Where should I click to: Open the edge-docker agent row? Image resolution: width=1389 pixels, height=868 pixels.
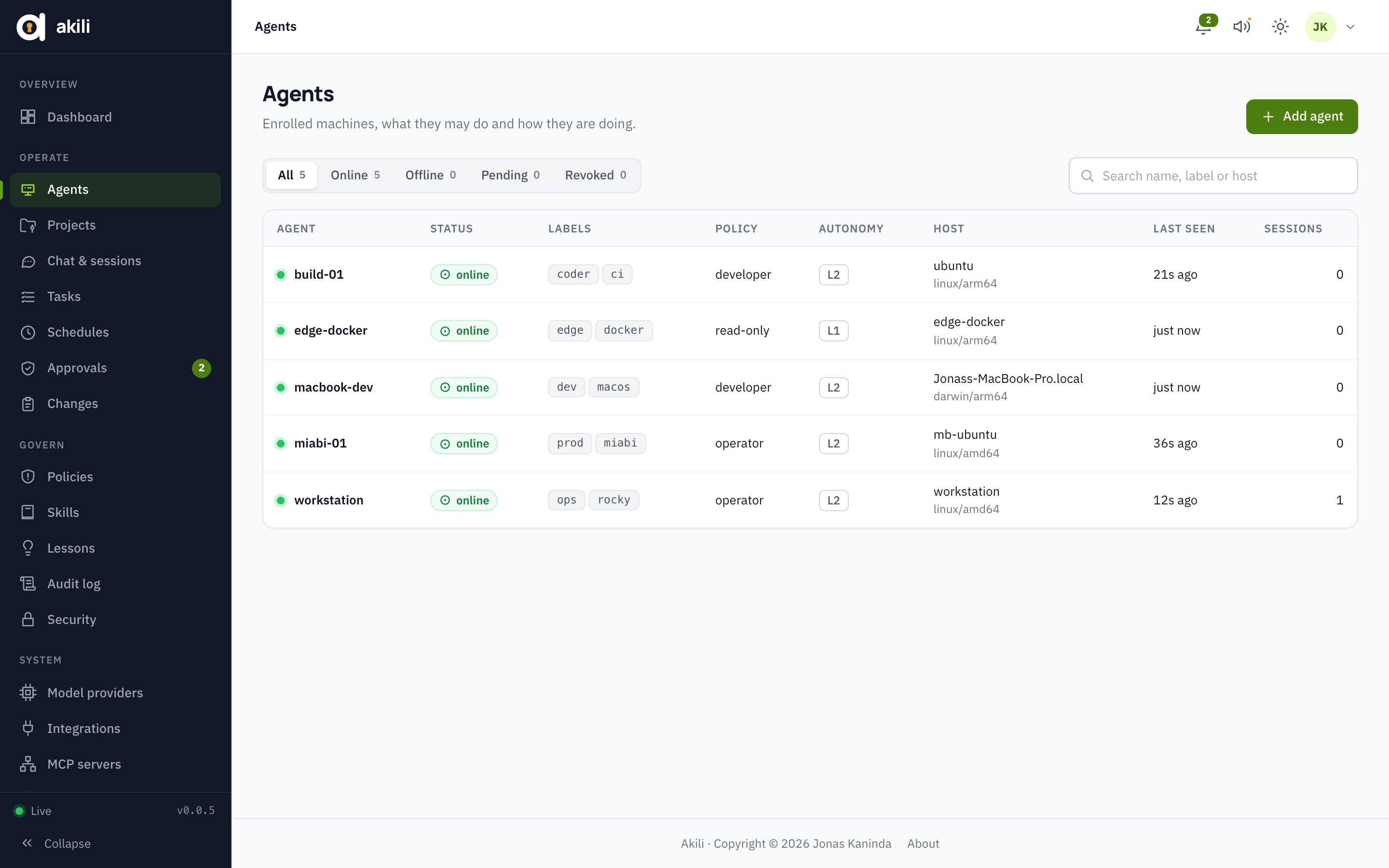810,331
